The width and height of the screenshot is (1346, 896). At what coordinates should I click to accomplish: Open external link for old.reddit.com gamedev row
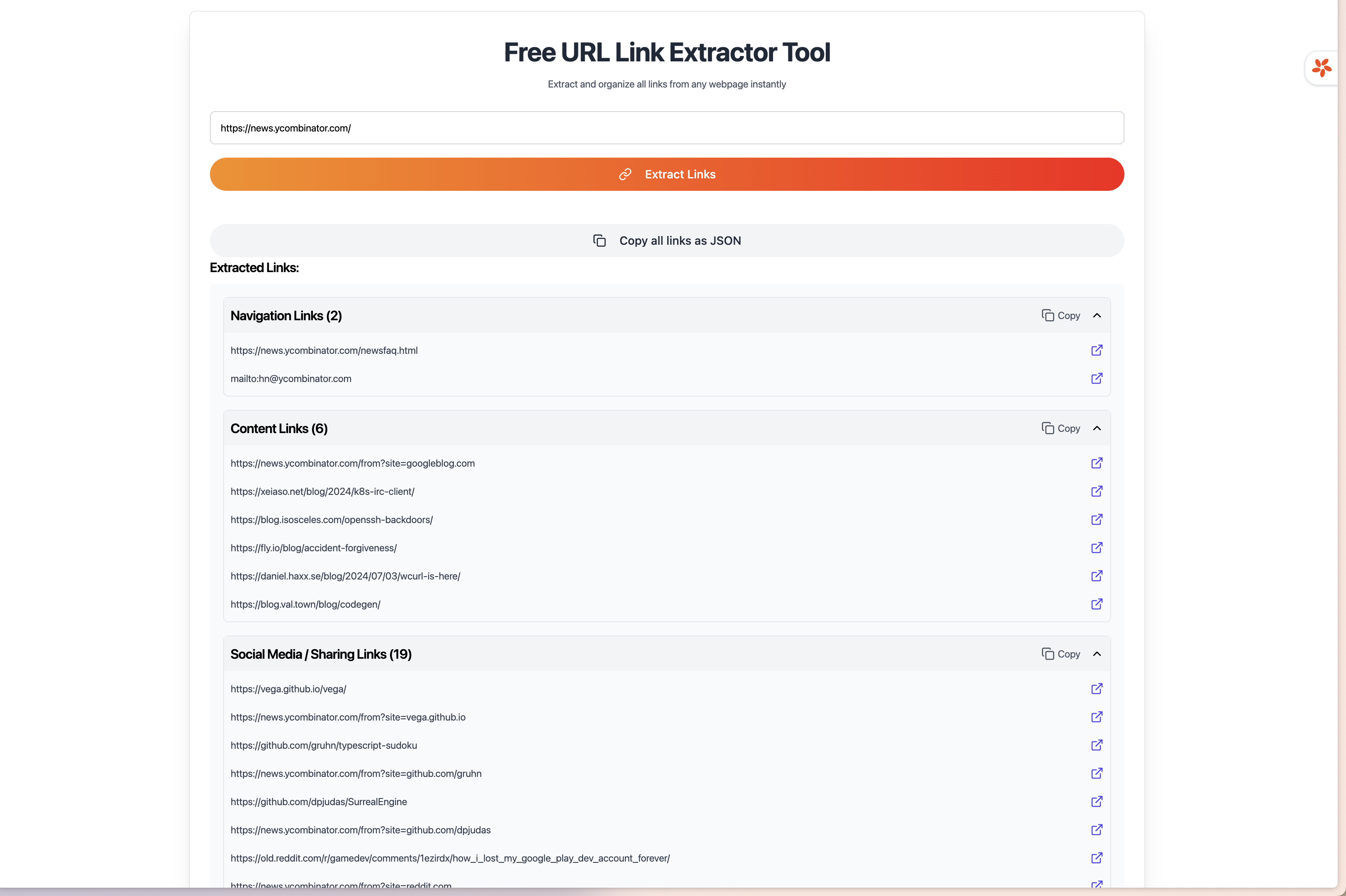tap(1096, 858)
